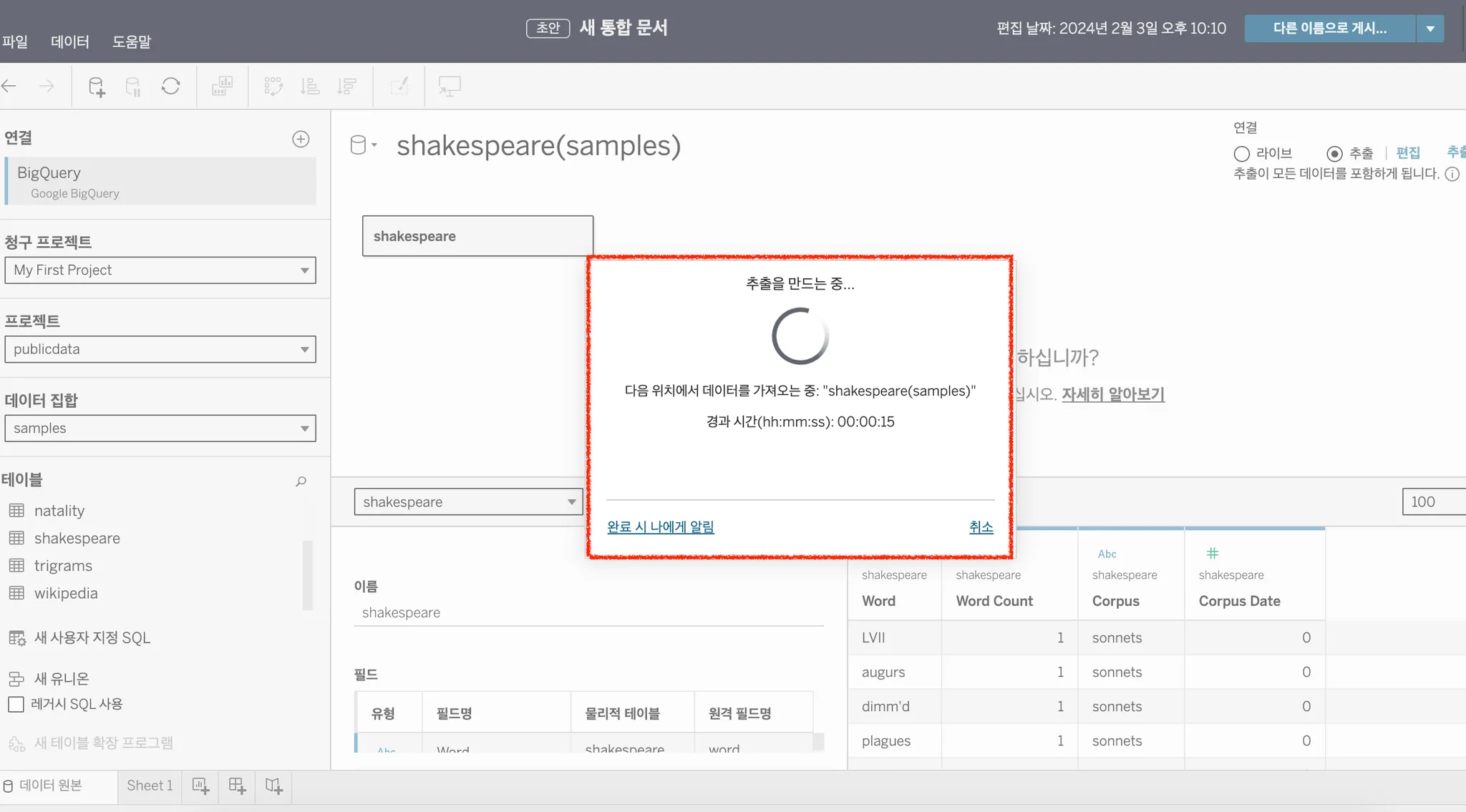Screen dimensions: 1466x812
Task: Click the extract data info icon
Action: (x=1452, y=174)
